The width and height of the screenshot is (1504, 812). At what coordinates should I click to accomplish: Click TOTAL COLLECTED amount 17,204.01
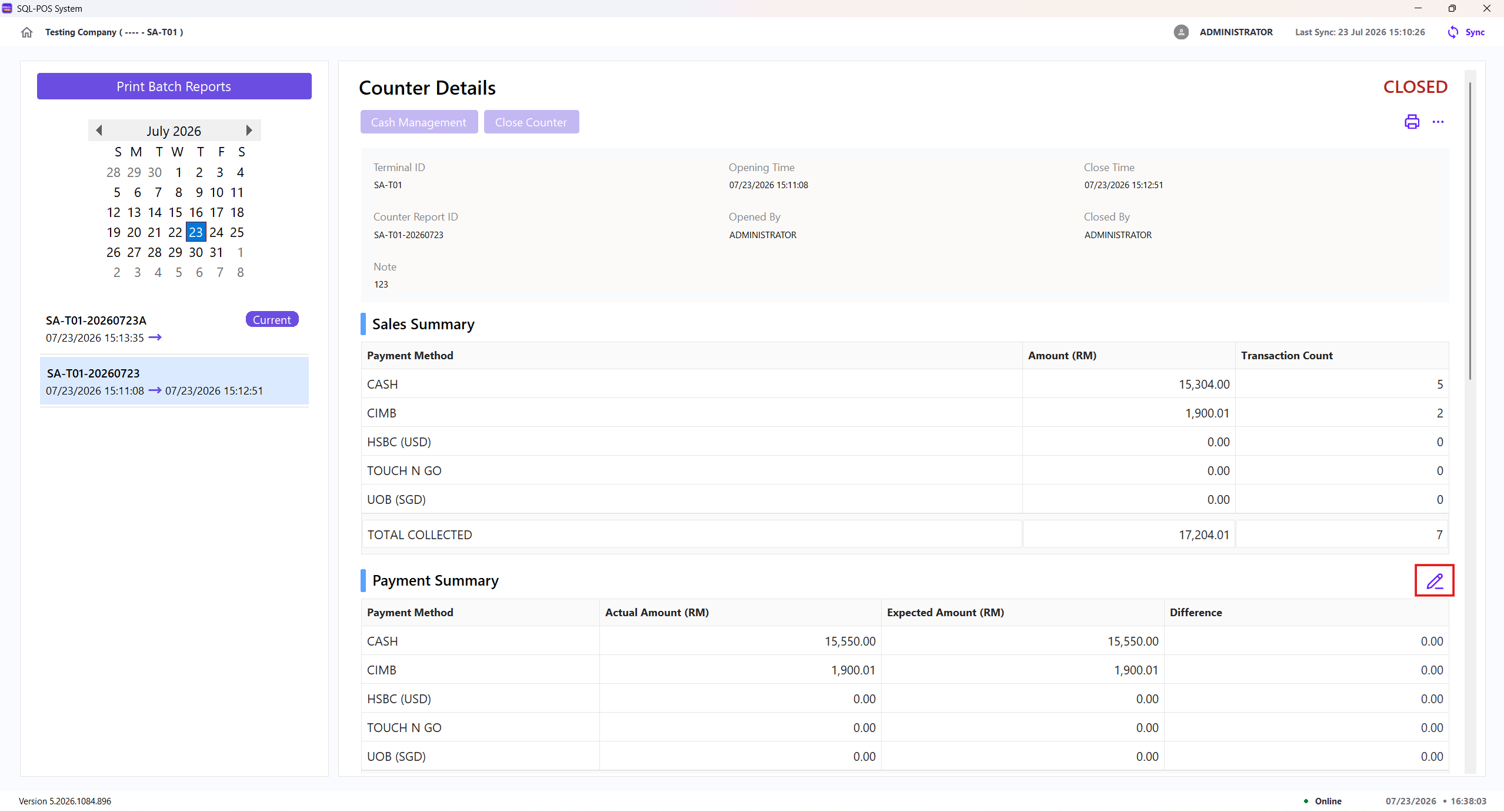point(1204,535)
